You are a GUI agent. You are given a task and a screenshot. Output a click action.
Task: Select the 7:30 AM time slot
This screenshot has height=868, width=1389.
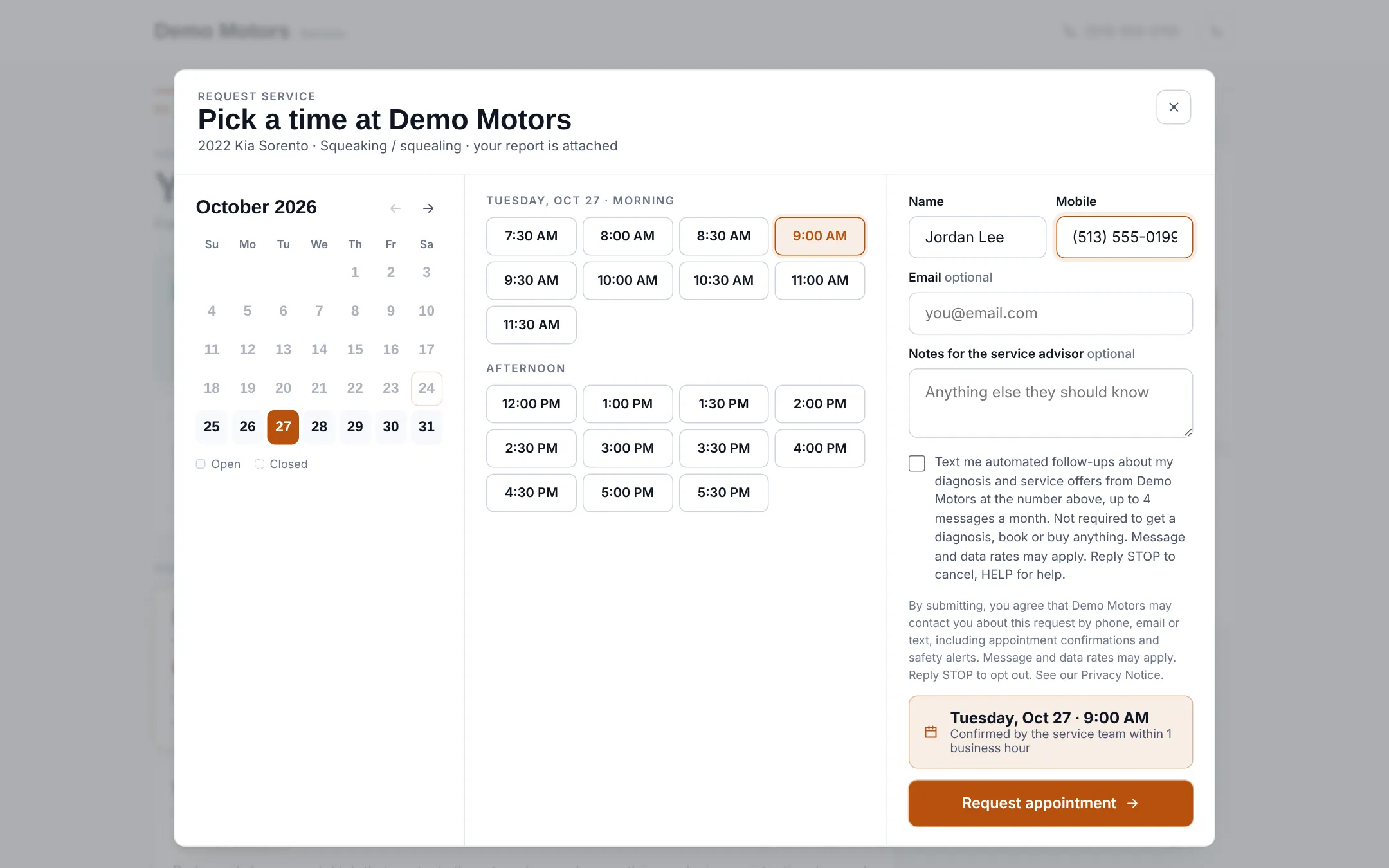pos(531,236)
